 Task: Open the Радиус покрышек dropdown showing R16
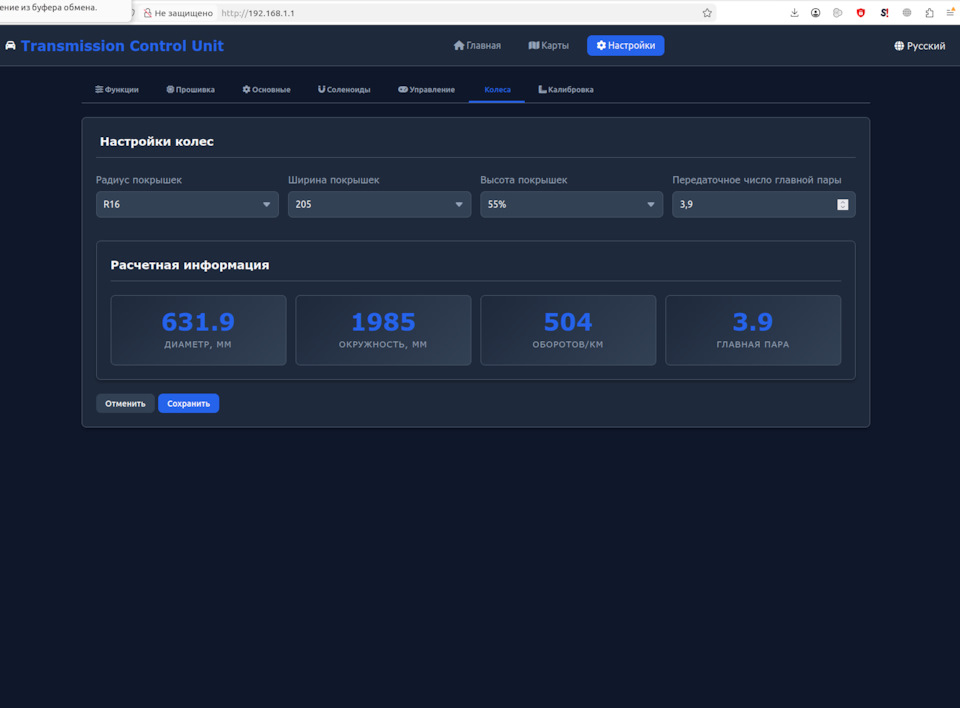[186, 204]
